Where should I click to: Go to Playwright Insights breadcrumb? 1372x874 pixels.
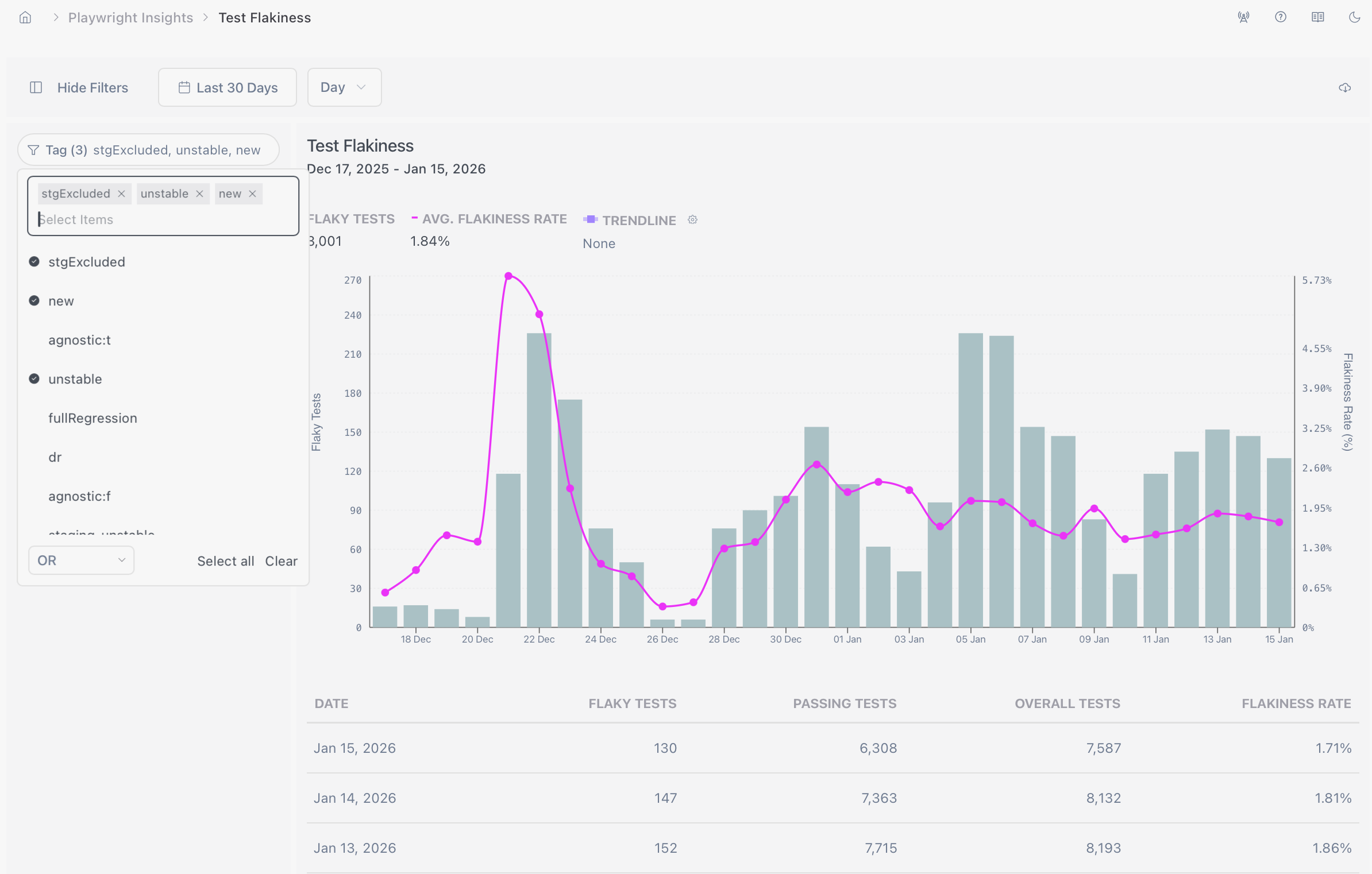(x=130, y=18)
